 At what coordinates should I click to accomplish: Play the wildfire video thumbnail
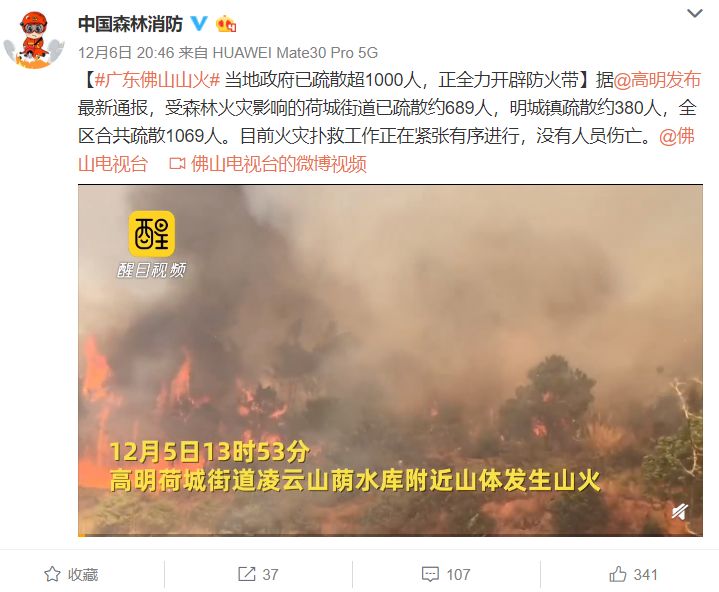coord(390,360)
